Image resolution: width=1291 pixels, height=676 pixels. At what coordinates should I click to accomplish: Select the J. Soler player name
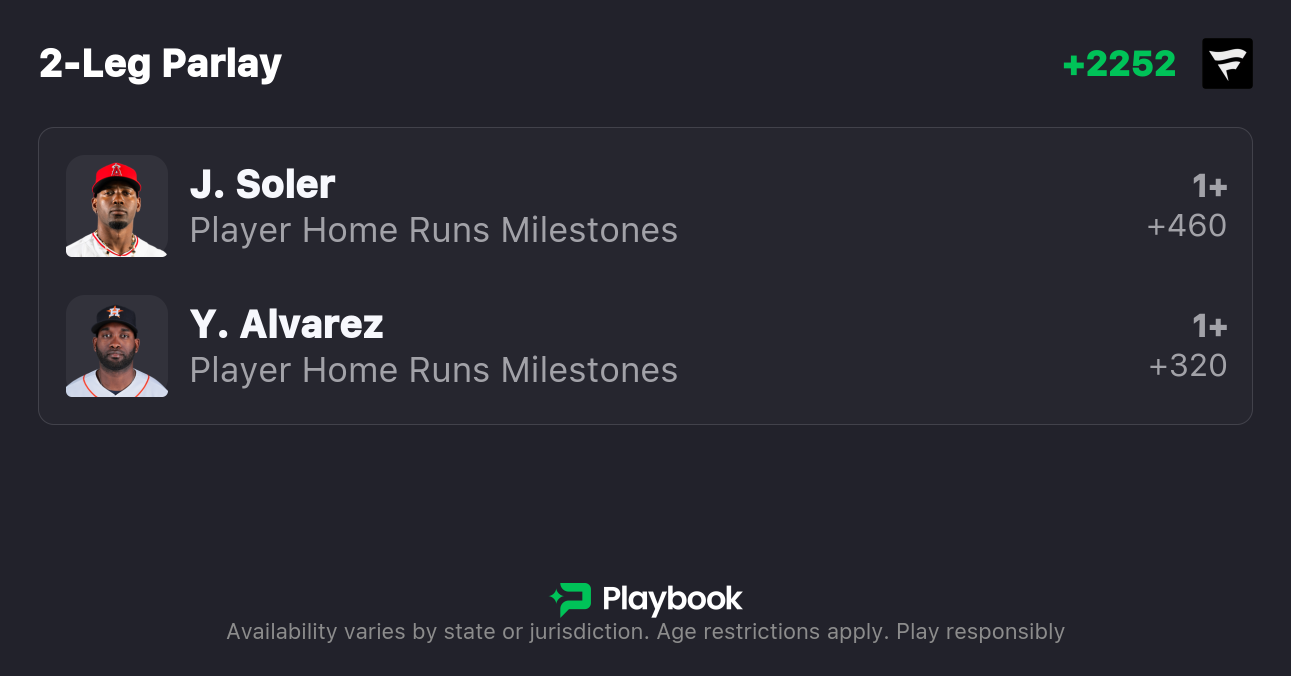point(262,184)
